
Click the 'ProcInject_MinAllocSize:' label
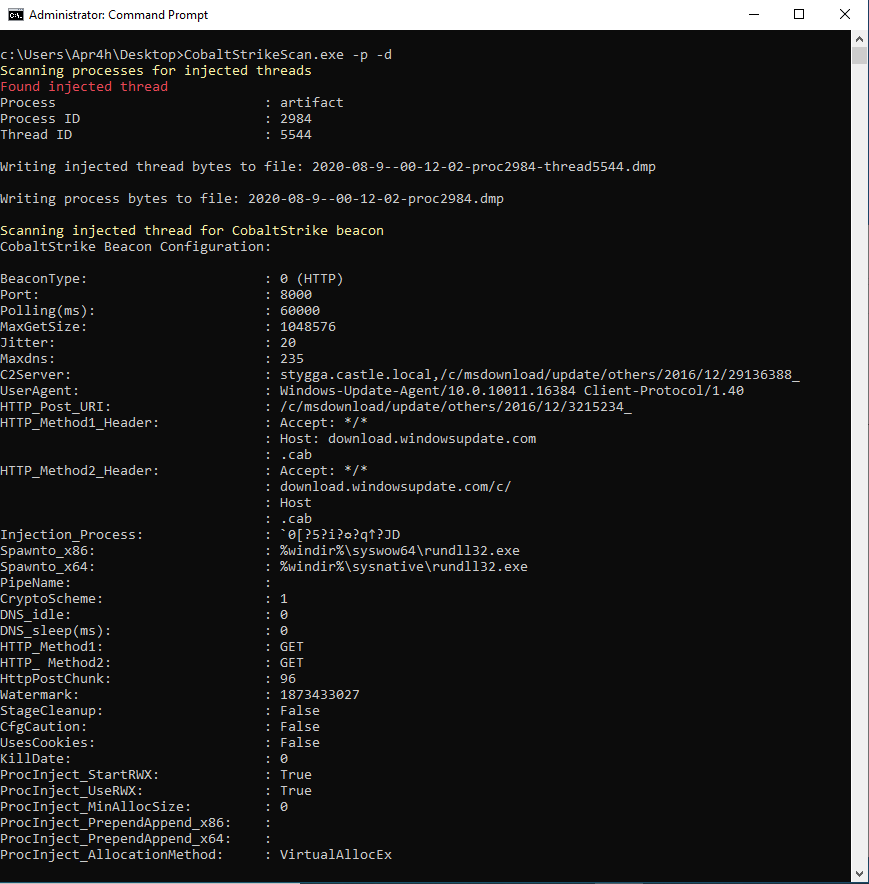96,807
